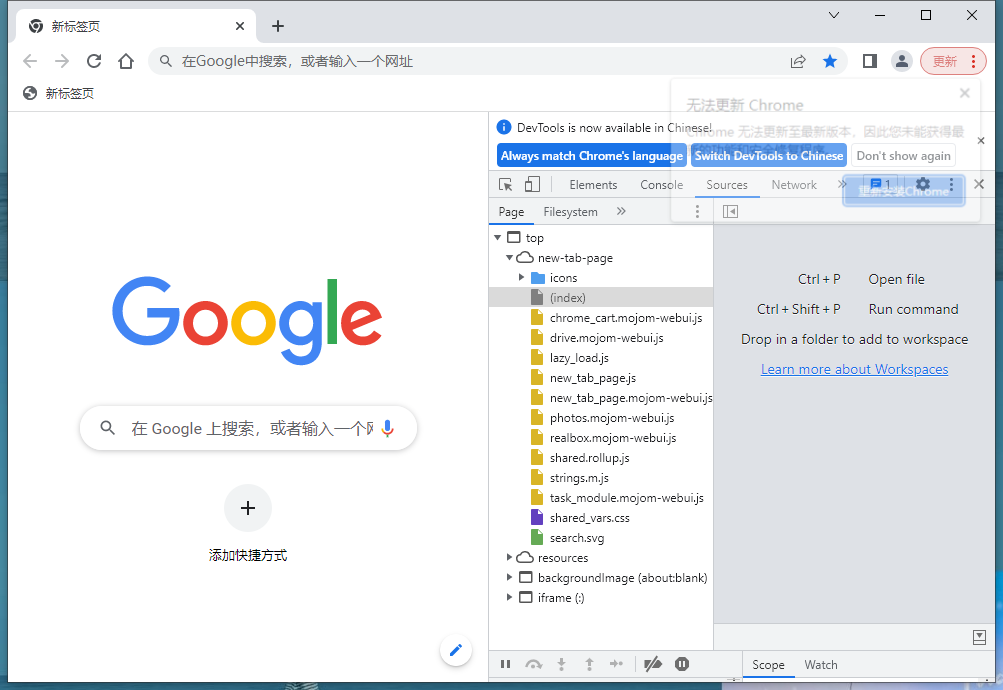This screenshot has height=690, width=1003.
Task: Switch to the Console tab
Action: pyautogui.click(x=661, y=185)
